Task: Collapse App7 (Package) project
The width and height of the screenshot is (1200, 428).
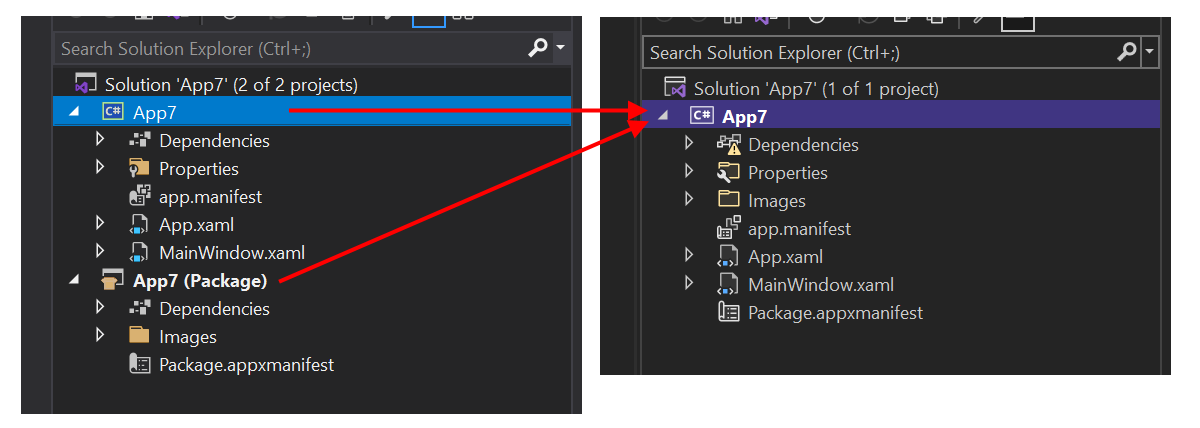Action: (x=74, y=281)
